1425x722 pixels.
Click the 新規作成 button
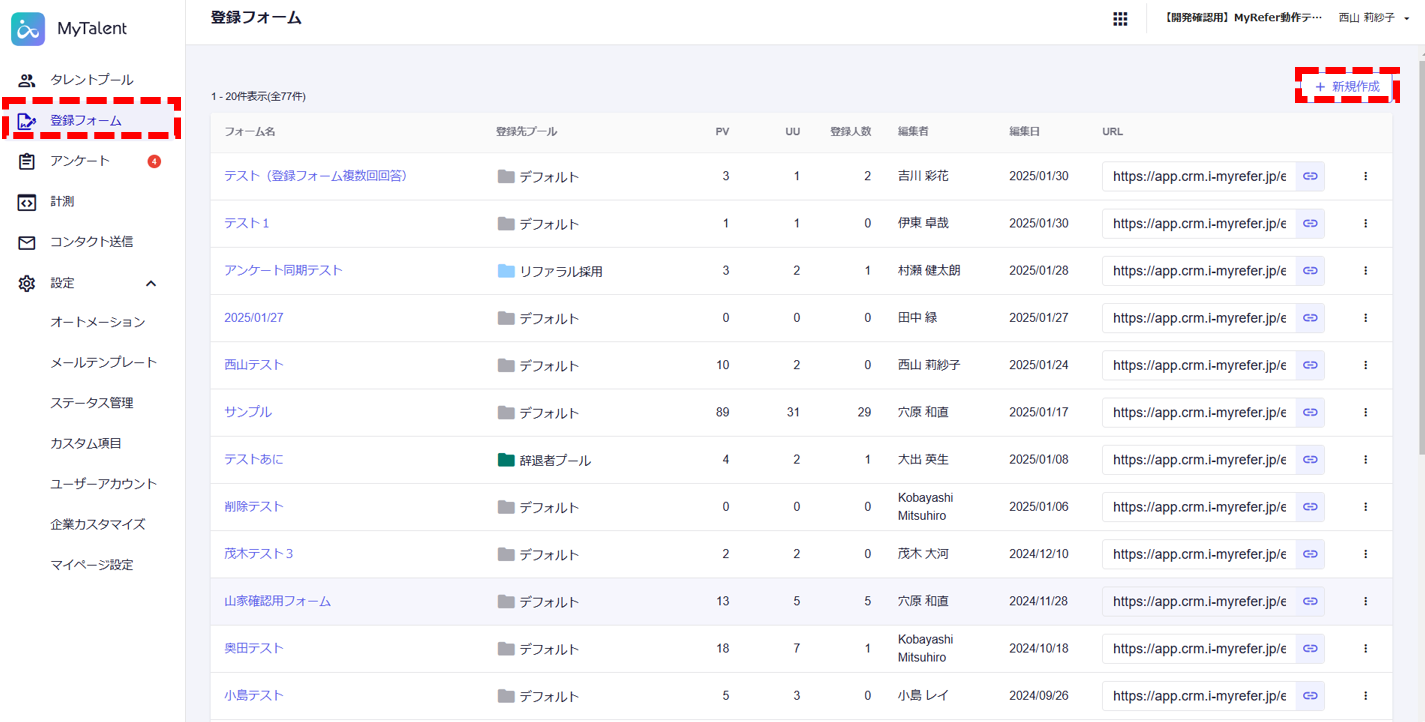pyautogui.click(x=1346, y=87)
